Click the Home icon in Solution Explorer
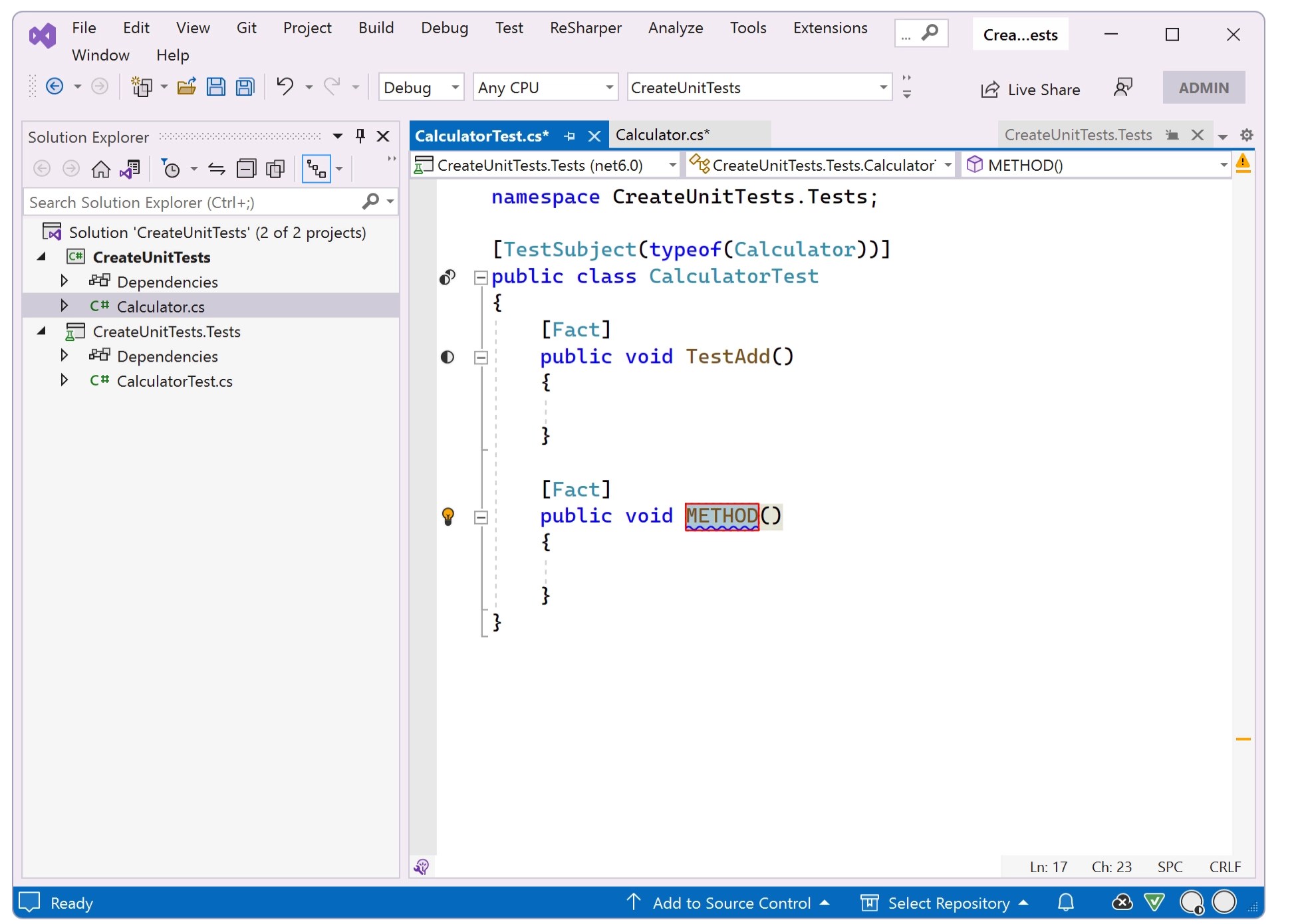This screenshot has width=1296, height=924. click(101, 168)
